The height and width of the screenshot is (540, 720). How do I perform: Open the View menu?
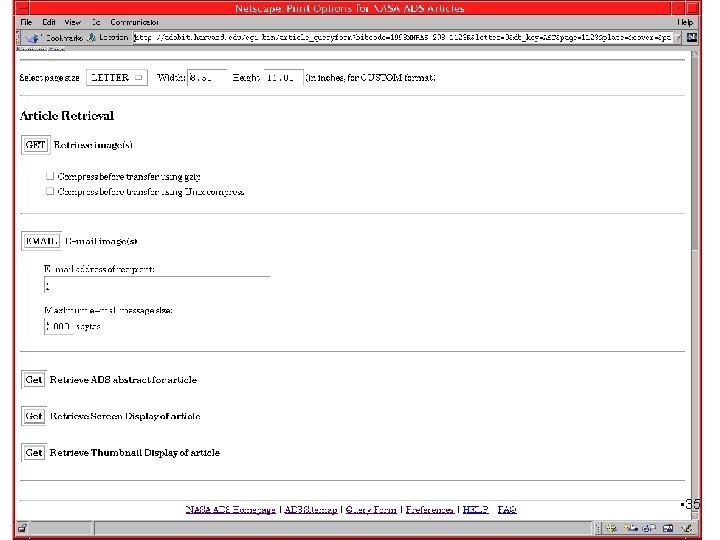pos(72,22)
